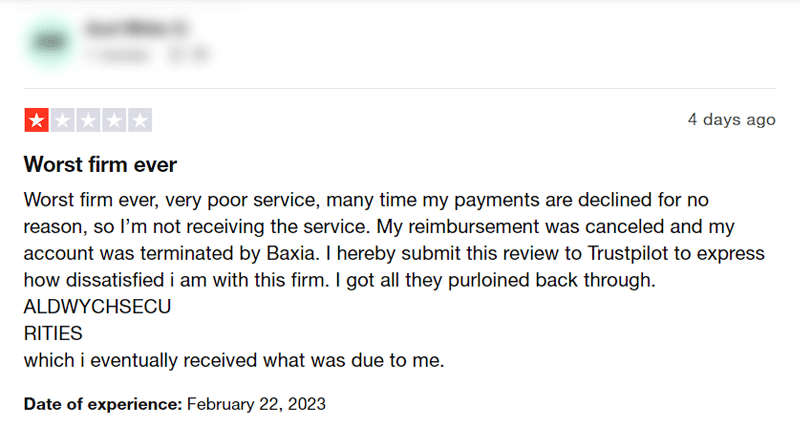This screenshot has width=800, height=434.
Task: Open the blurred reviewer avatar
Action: point(49,42)
